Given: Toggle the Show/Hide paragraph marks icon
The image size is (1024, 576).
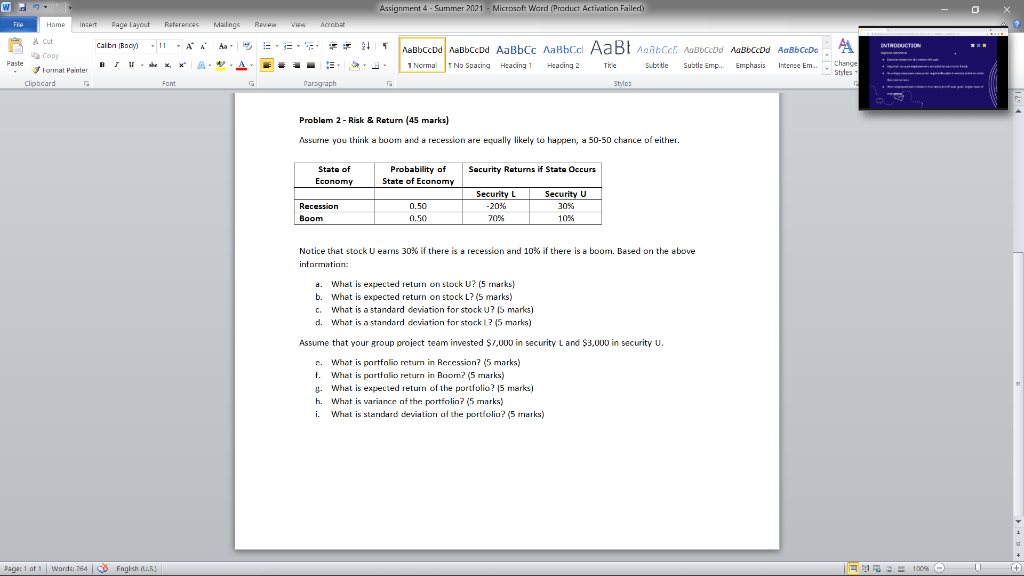Looking at the screenshot, I should (x=386, y=45).
